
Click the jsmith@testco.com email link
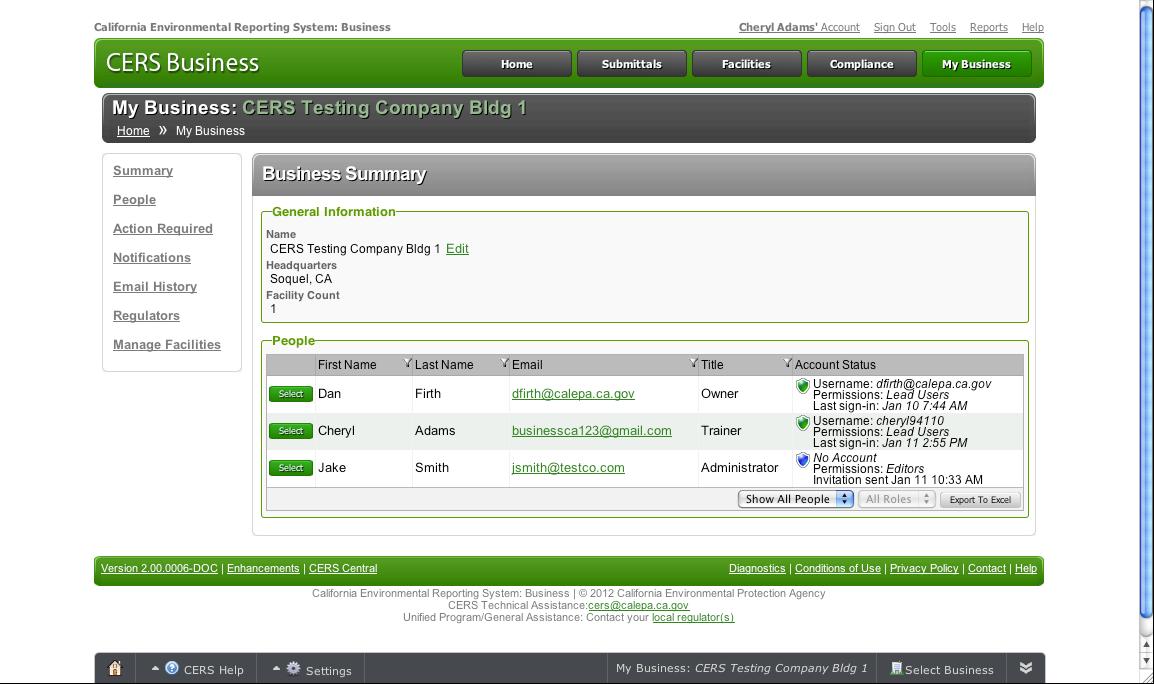point(568,468)
